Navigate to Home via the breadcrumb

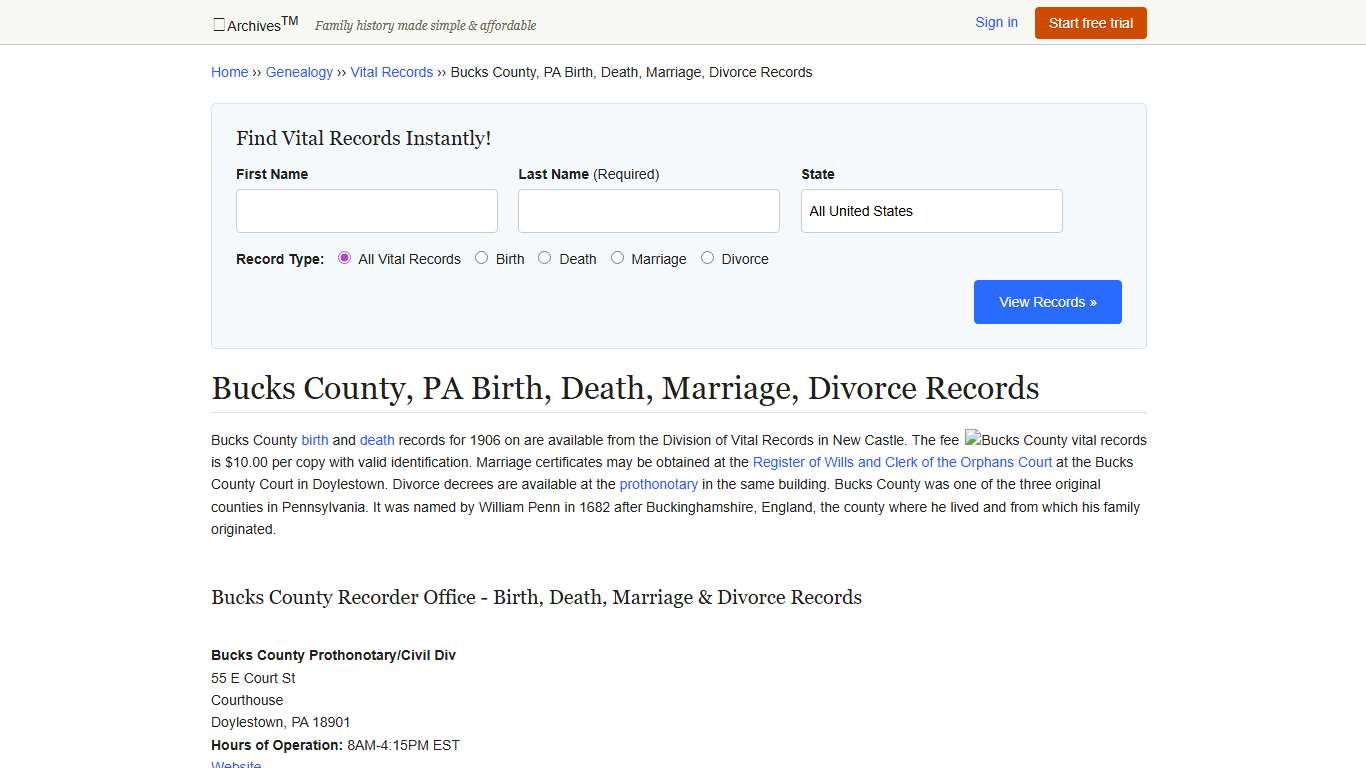[229, 72]
